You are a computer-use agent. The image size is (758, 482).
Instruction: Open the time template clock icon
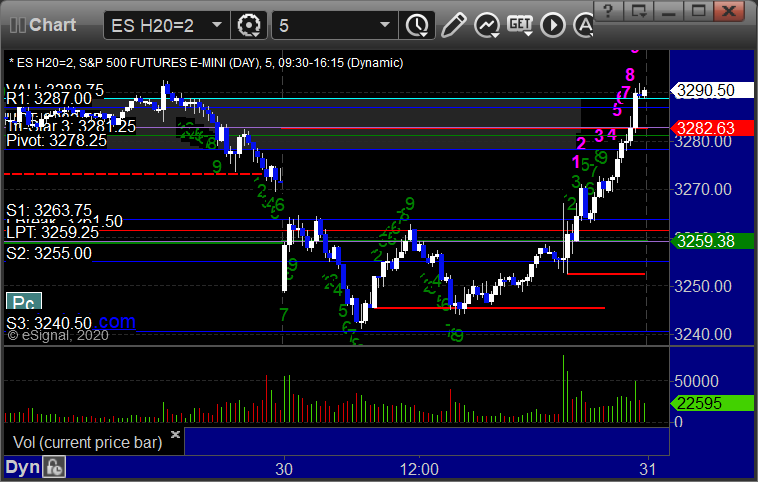pyautogui.click(x=417, y=25)
